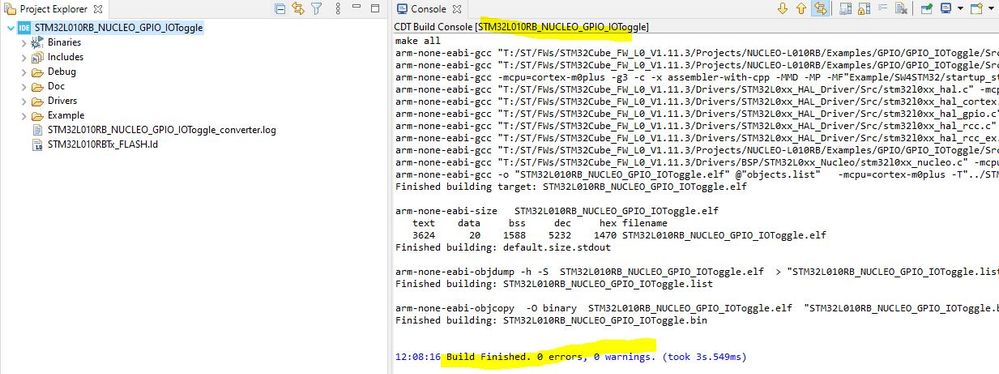Click the Display Selected Console icon
Image resolution: width=999 pixels, height=374 pixels.
coord(945,9)
